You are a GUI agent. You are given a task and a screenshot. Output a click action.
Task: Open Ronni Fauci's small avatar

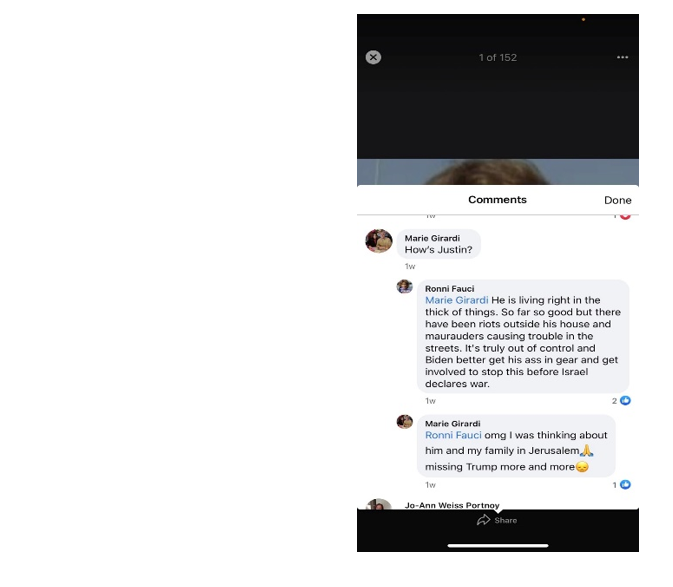(x=404, y=286)
